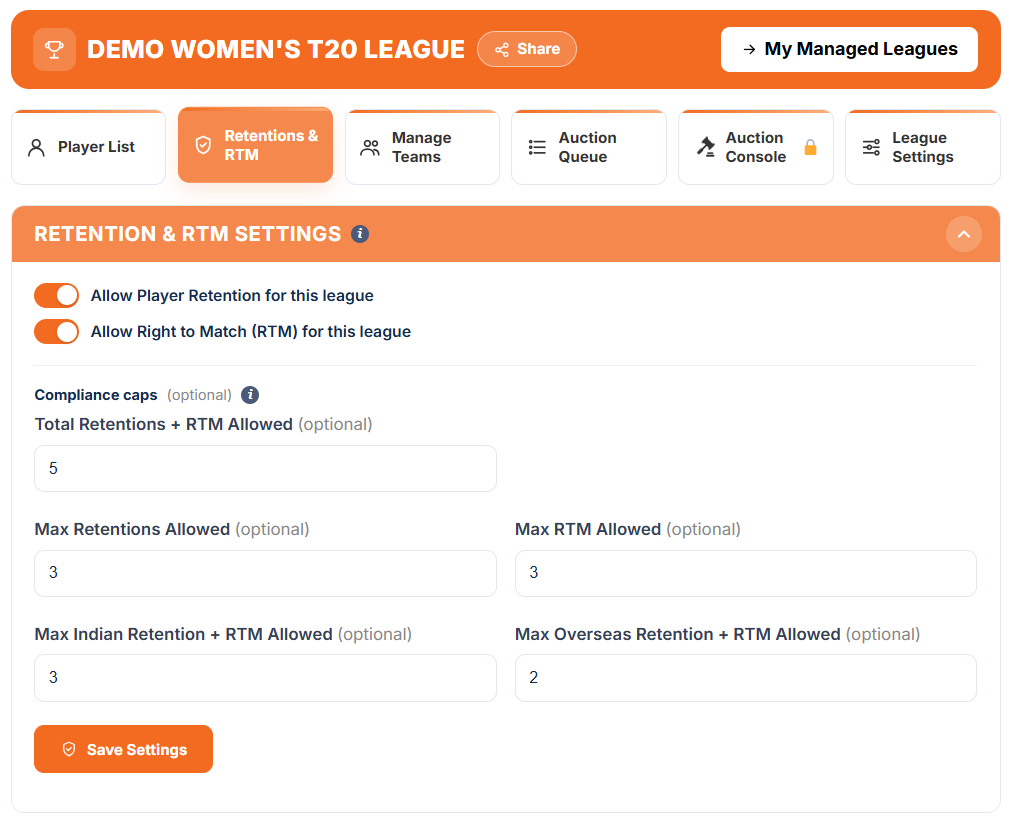The width and height of the screenshot is (1012, 827).
Task: Click the Max RTM Allowed input
Action: click(745, 573)
